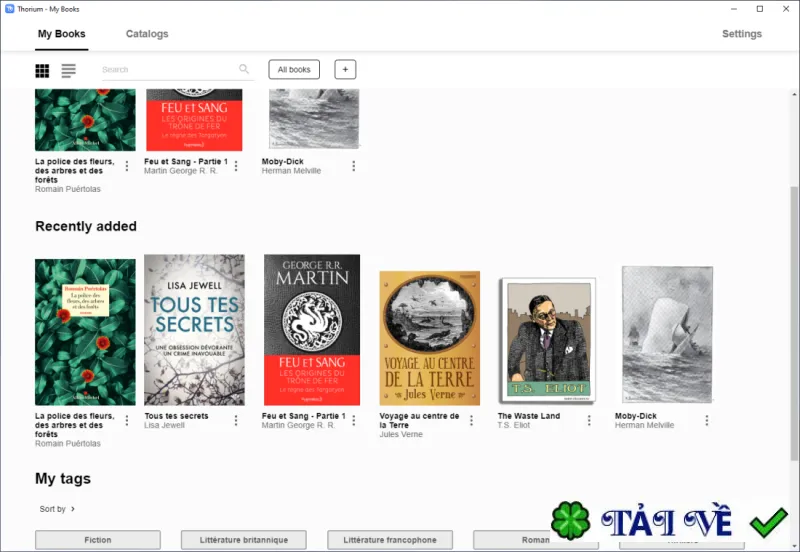Click the Recently added heading

[86, 226]
